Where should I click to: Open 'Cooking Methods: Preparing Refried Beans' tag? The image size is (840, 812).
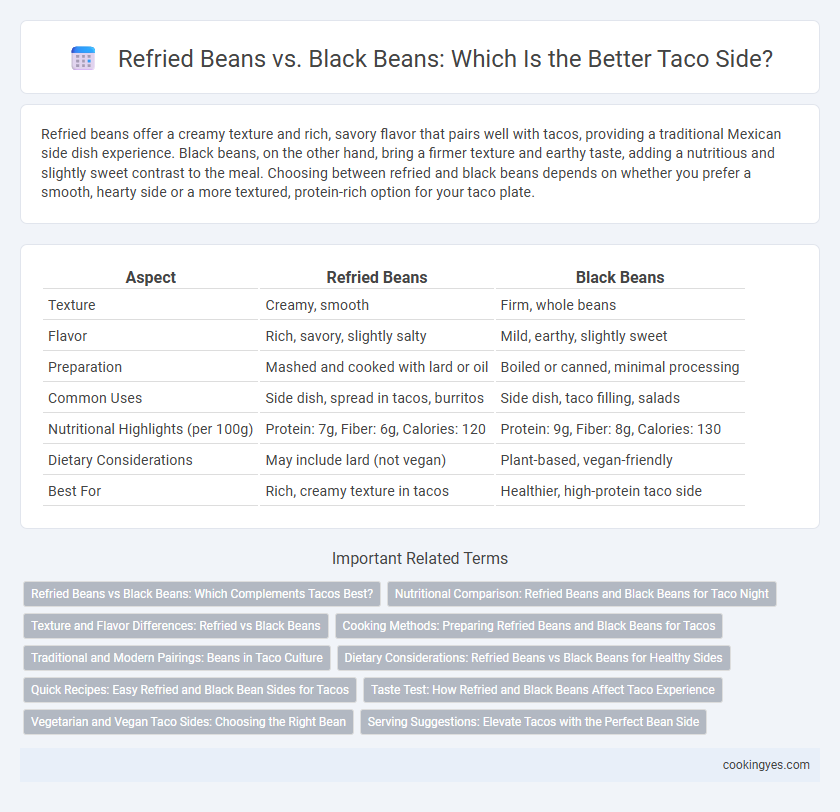[529, 626]
